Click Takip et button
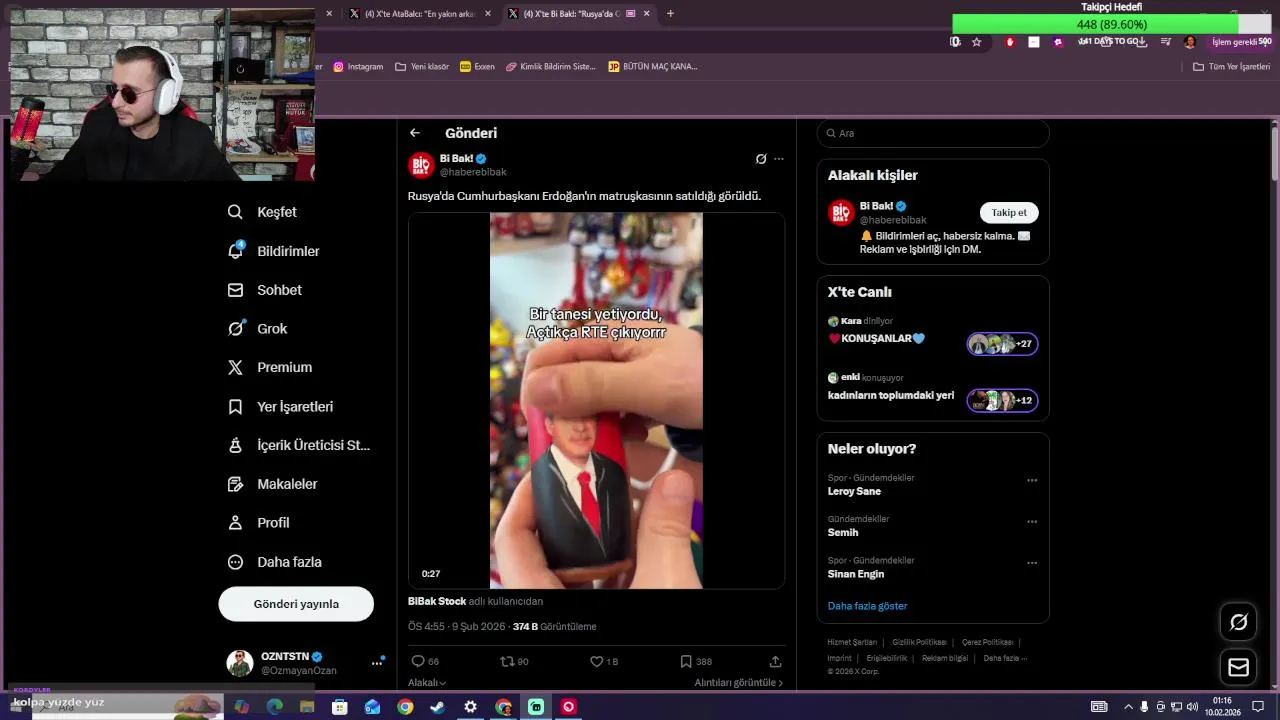 [1009, 213]
